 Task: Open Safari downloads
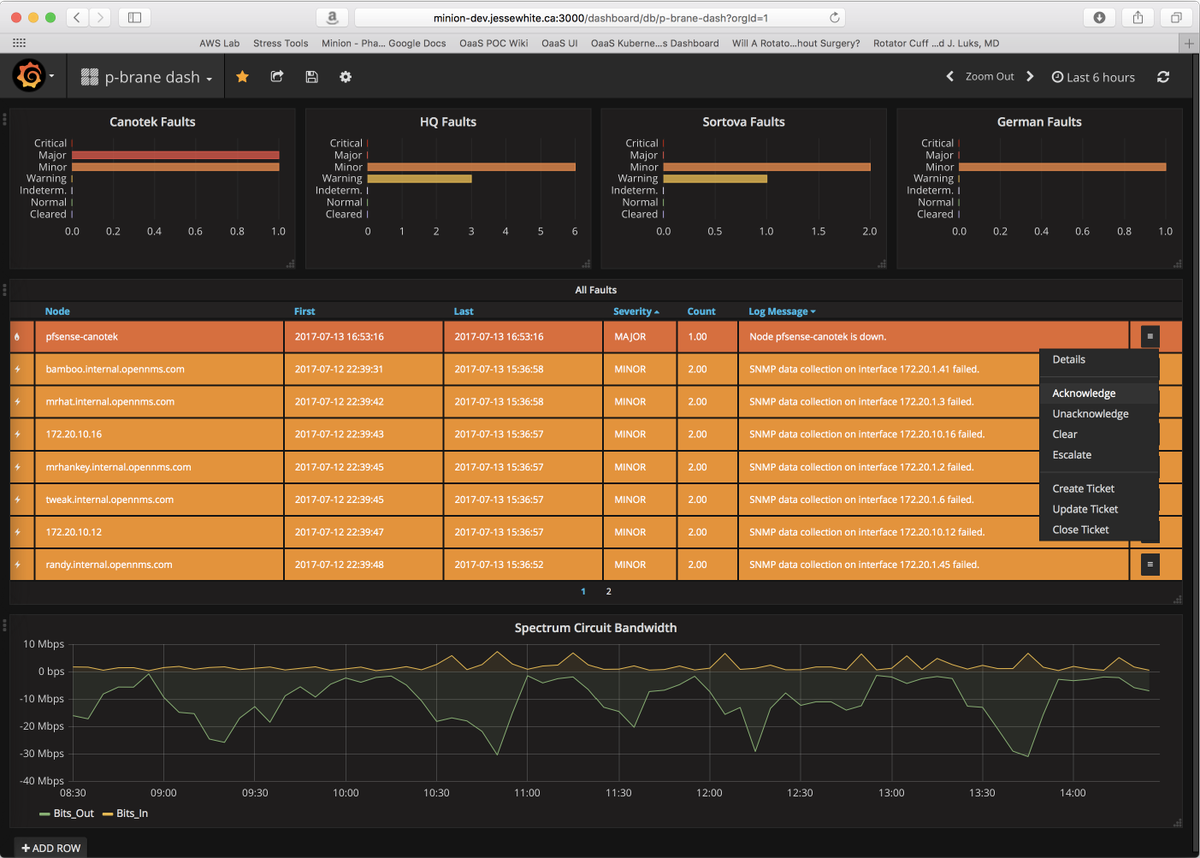pos(1099,17)
